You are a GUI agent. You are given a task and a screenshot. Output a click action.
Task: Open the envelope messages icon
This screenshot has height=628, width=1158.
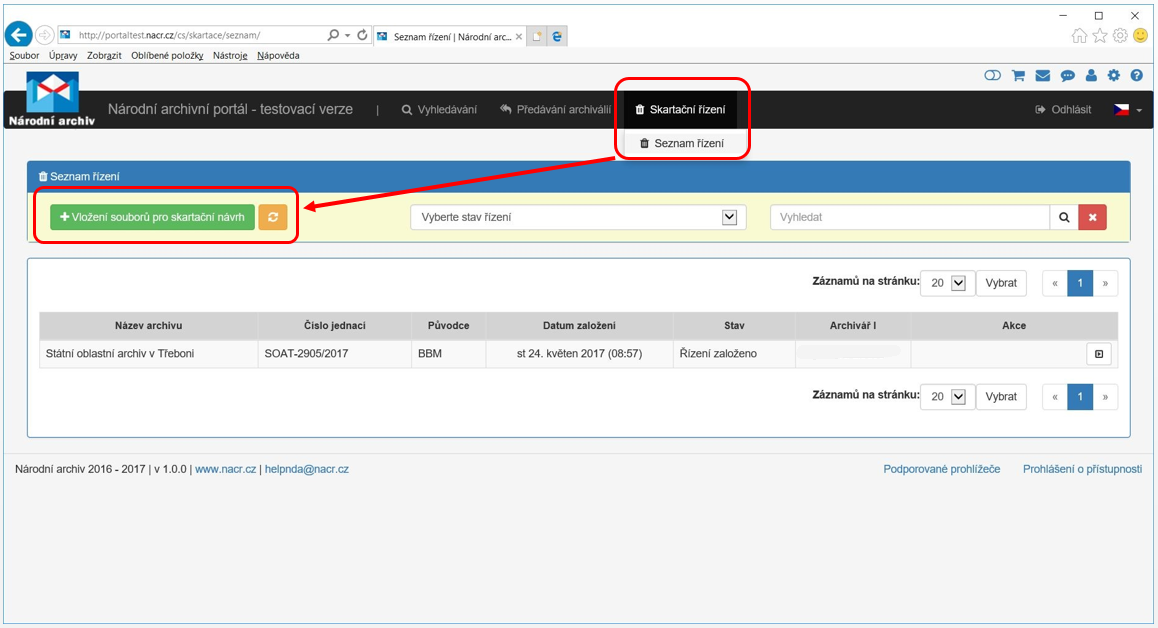1043,75
